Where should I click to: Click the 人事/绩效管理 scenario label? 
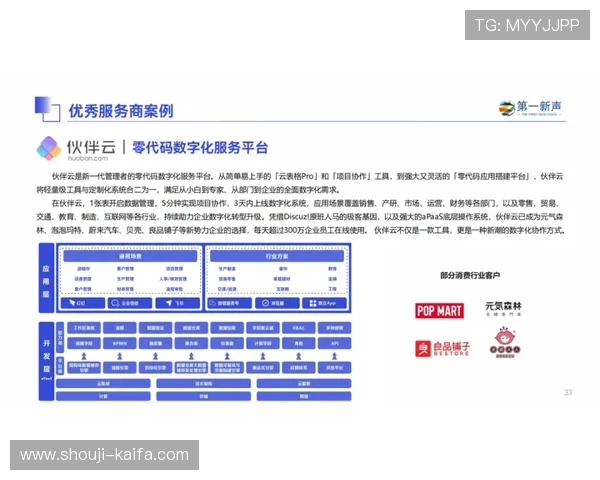[x=173, y=279]
